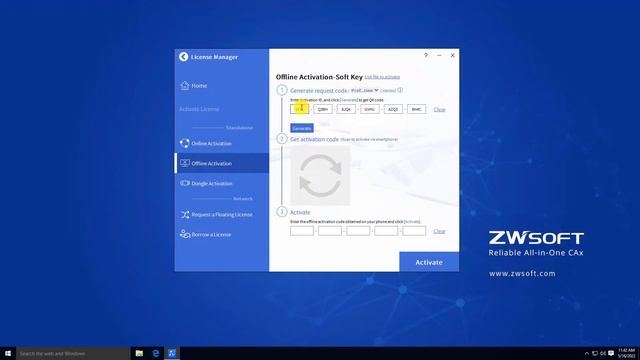Close the License Manager window

click(x=453, y=55)
